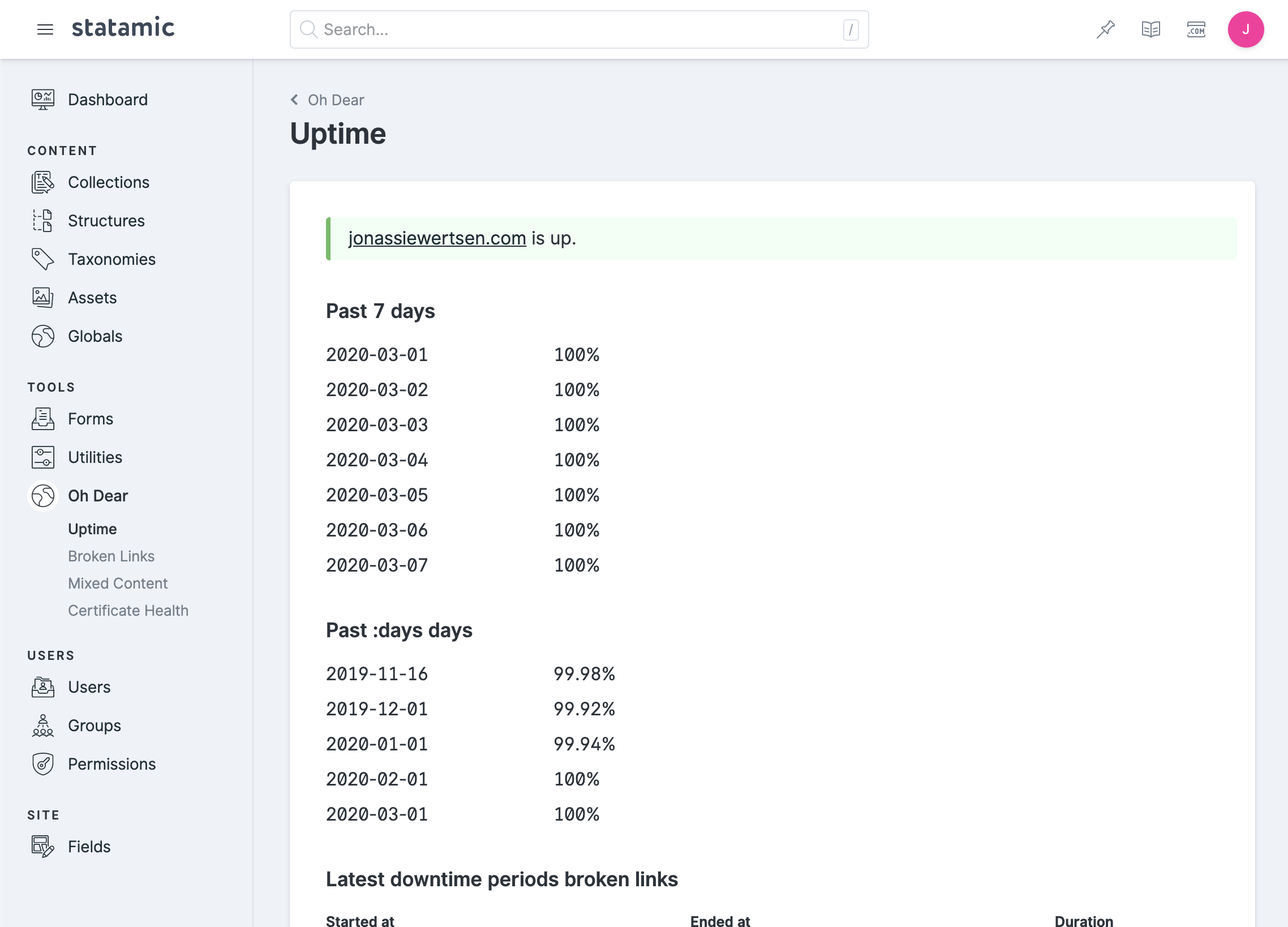Open the Certificate Health page

click(x=128, y=610)
